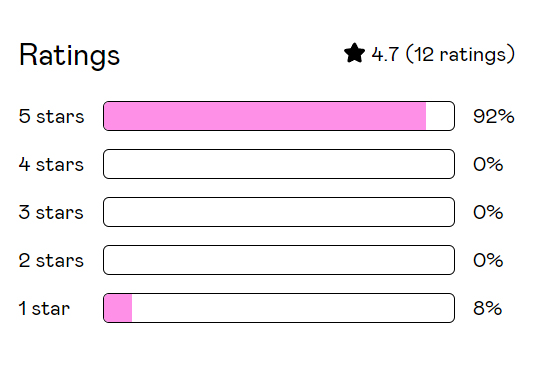
Task: Click the 5 stars pink progress bar
Action: (279, 116)
